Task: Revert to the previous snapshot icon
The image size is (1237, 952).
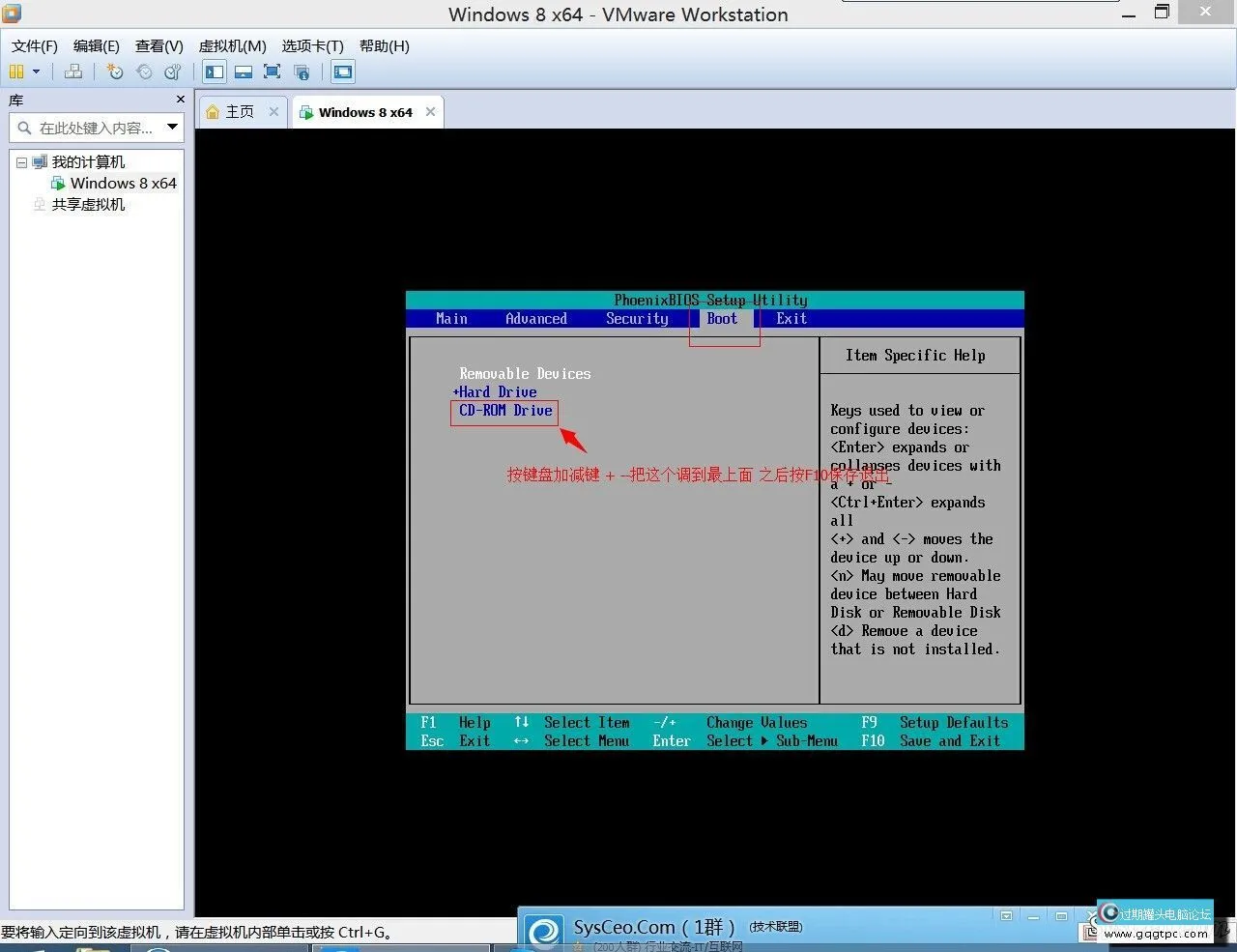Action: click(x=144, y=72)
